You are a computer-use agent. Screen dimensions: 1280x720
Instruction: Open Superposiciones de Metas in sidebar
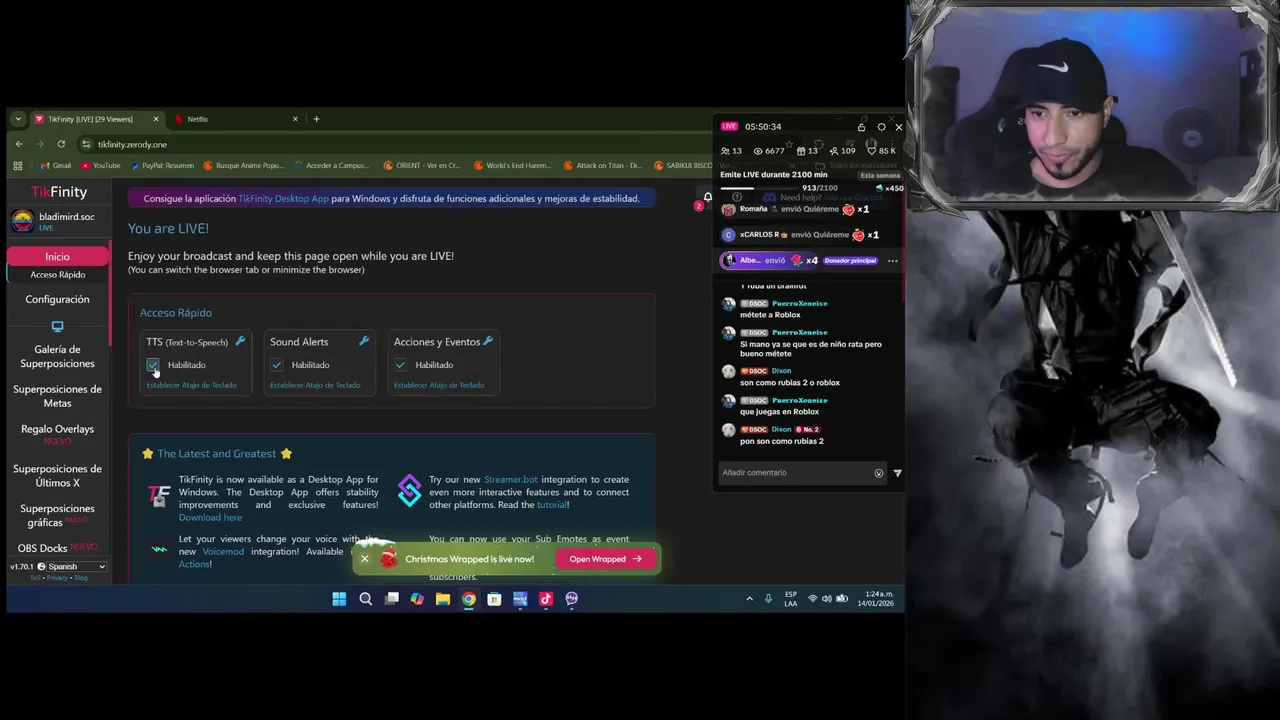click(x=57, y=396)
